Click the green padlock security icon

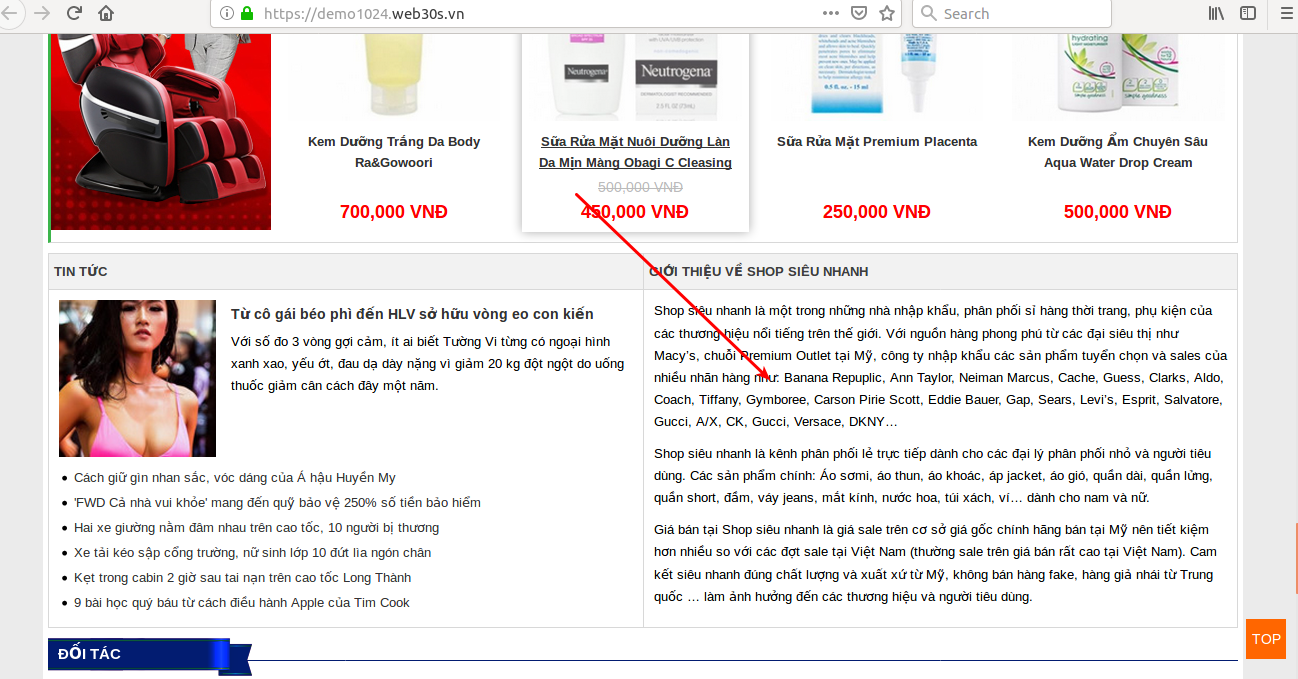pos(247,13)
